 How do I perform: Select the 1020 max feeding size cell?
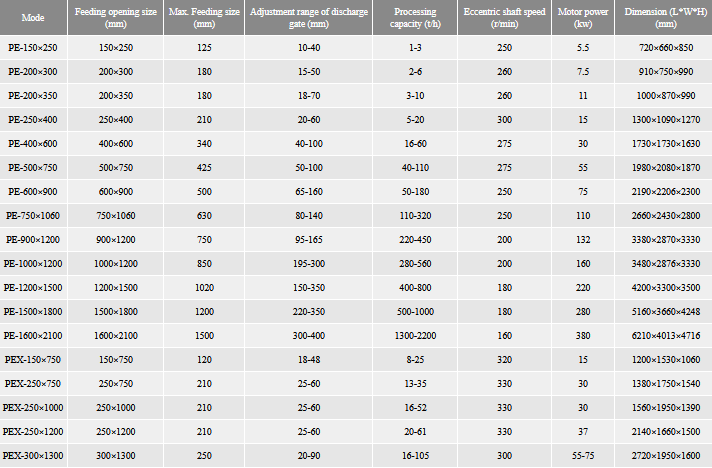pyautogui.click(x=203, y=288)
